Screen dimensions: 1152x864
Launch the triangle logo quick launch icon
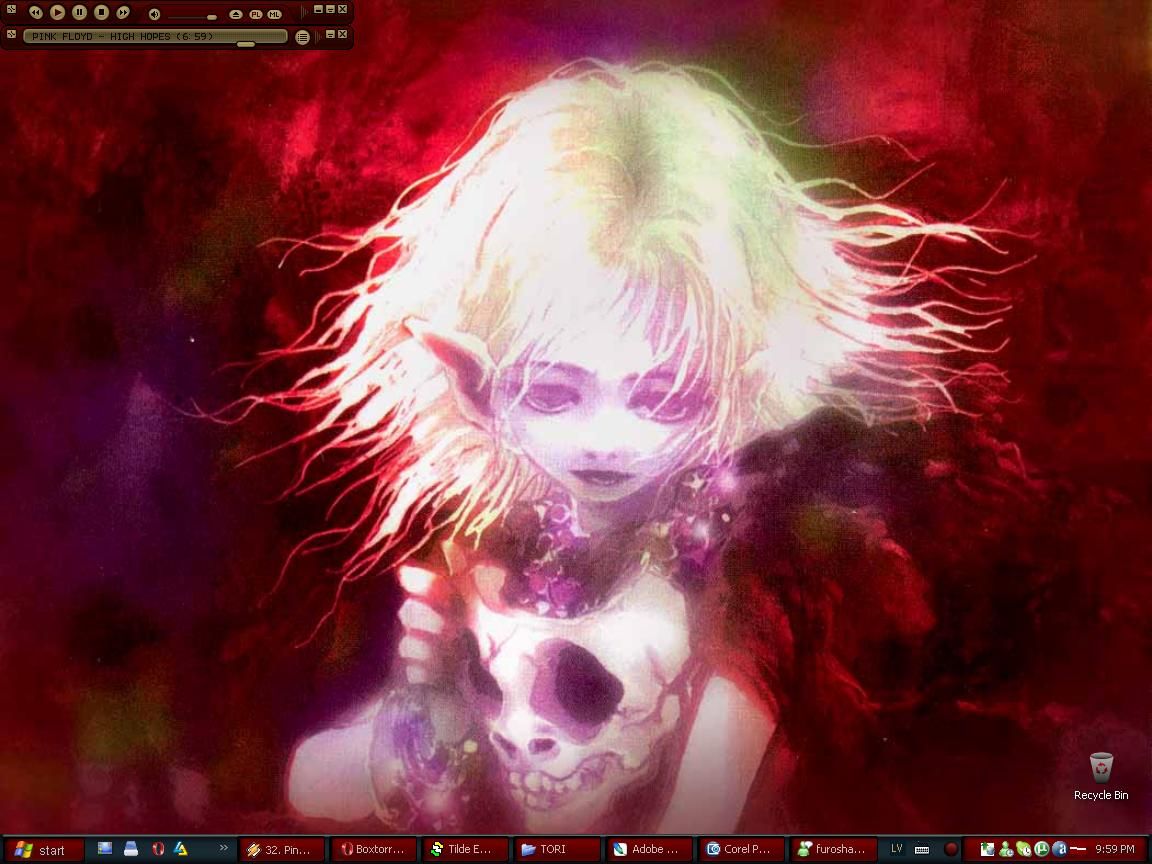pos(181,849)
